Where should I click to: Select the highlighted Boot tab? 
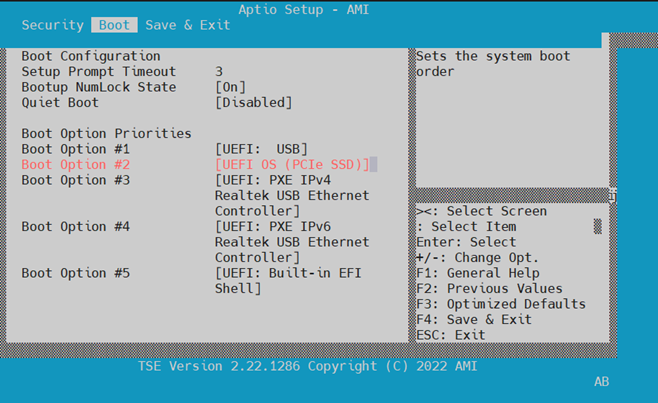114,25
